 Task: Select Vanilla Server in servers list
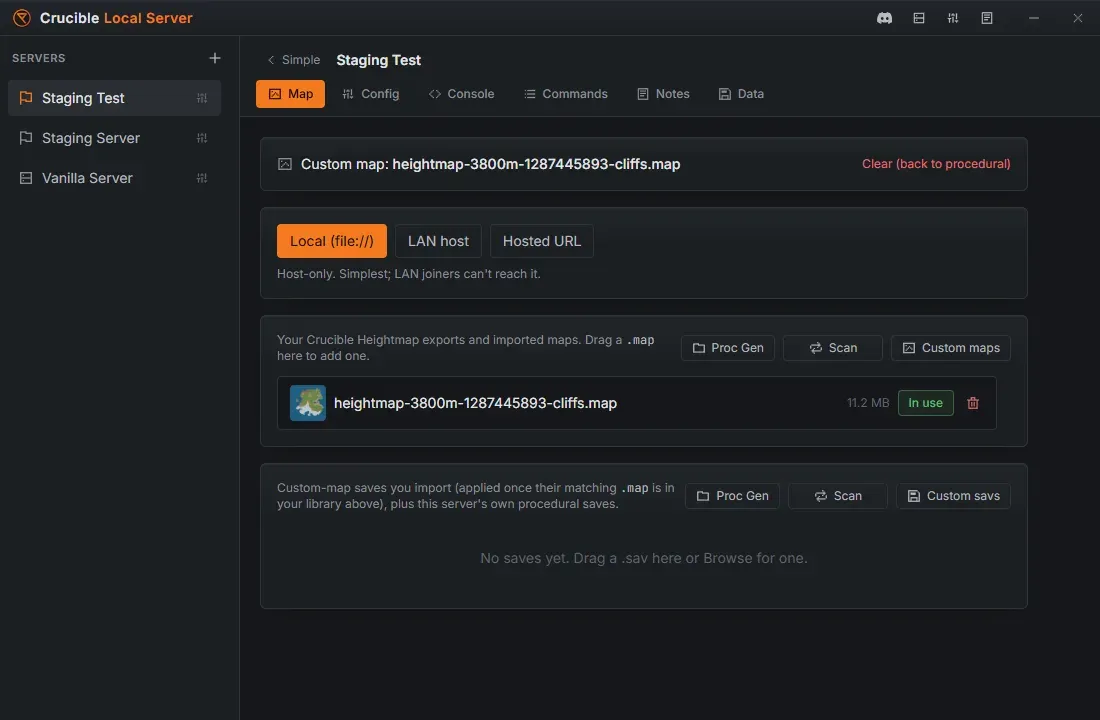click(114, 178)
